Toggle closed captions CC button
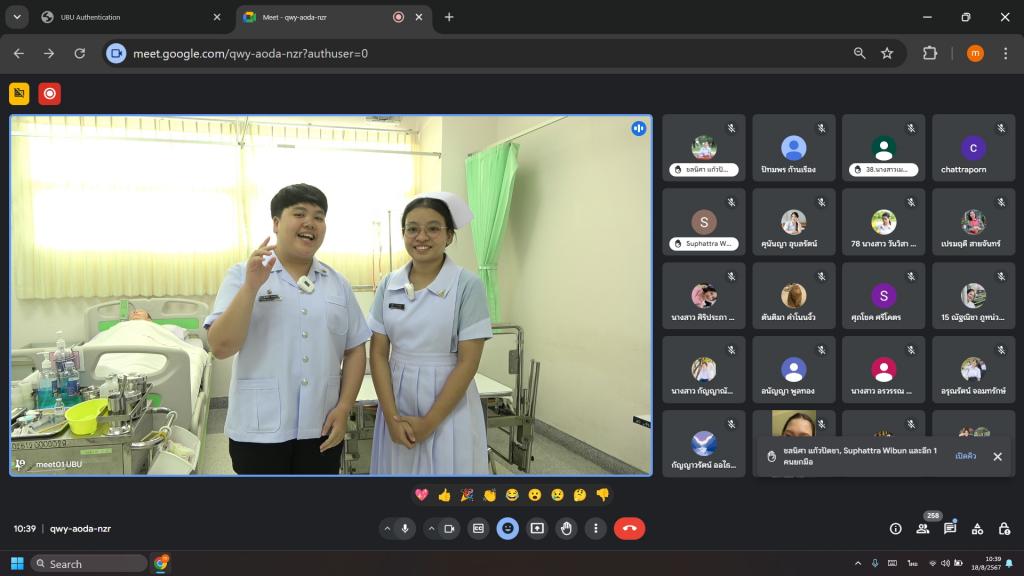The width and height of the screenshot is (1024, 576). point(478,529)
